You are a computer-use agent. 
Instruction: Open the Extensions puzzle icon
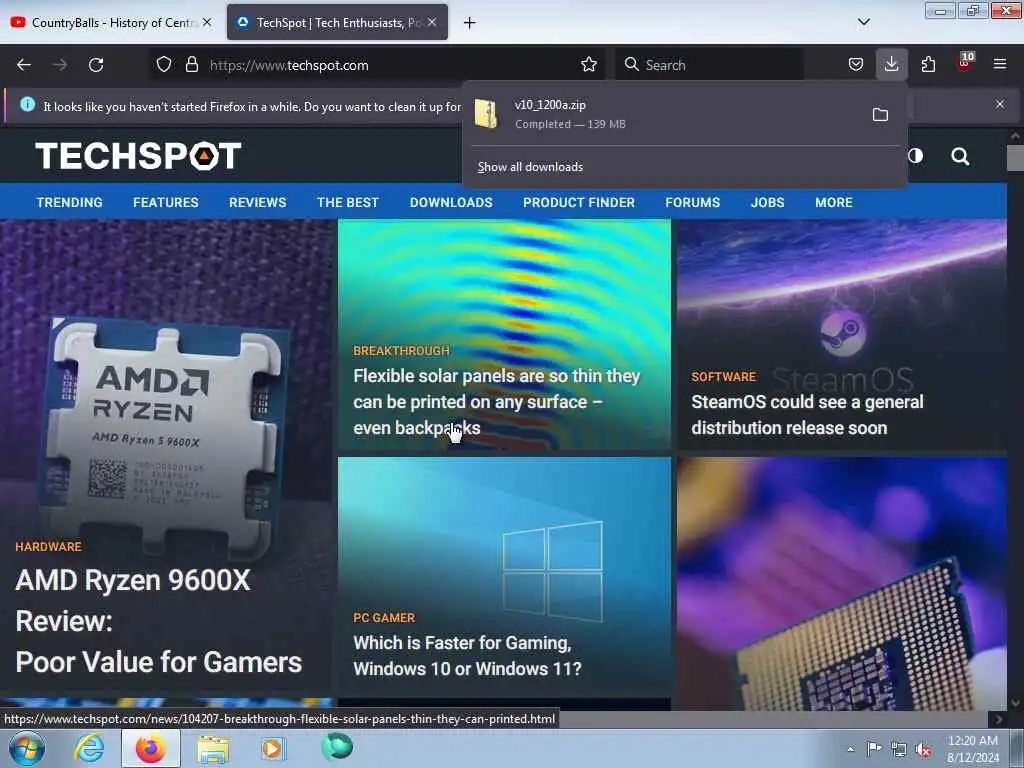tap(928, 65)
